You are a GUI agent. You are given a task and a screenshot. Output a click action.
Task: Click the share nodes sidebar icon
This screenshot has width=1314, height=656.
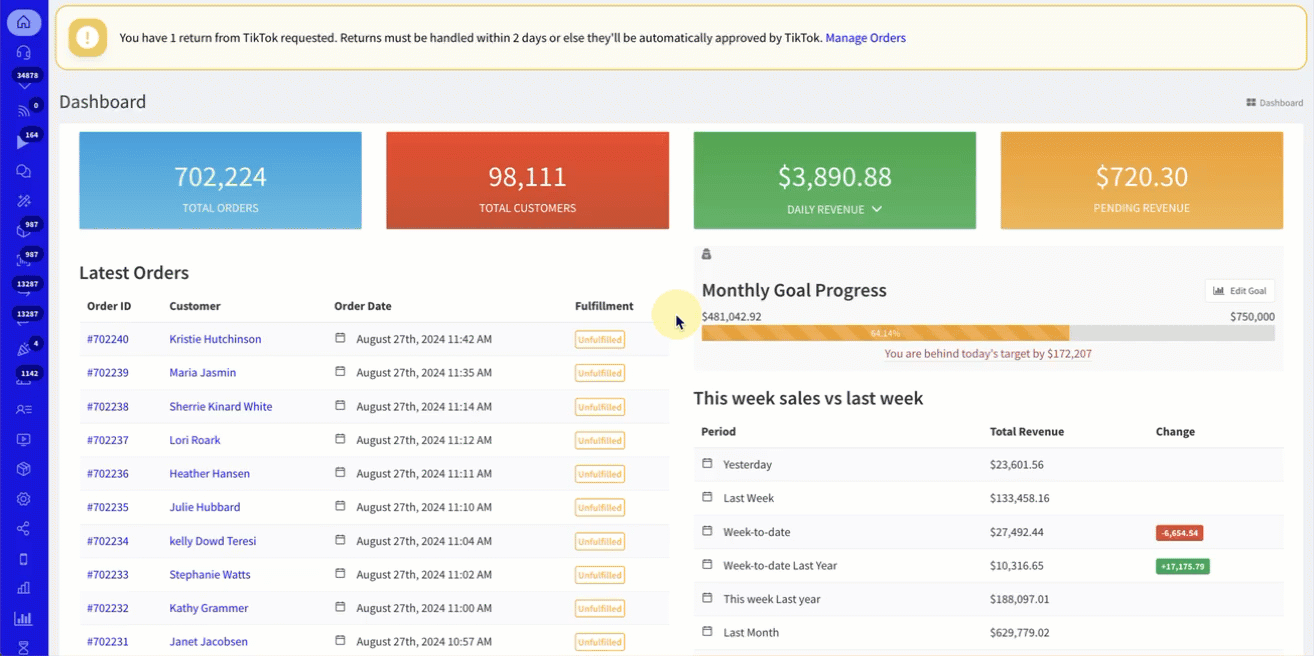coord(24,529)
